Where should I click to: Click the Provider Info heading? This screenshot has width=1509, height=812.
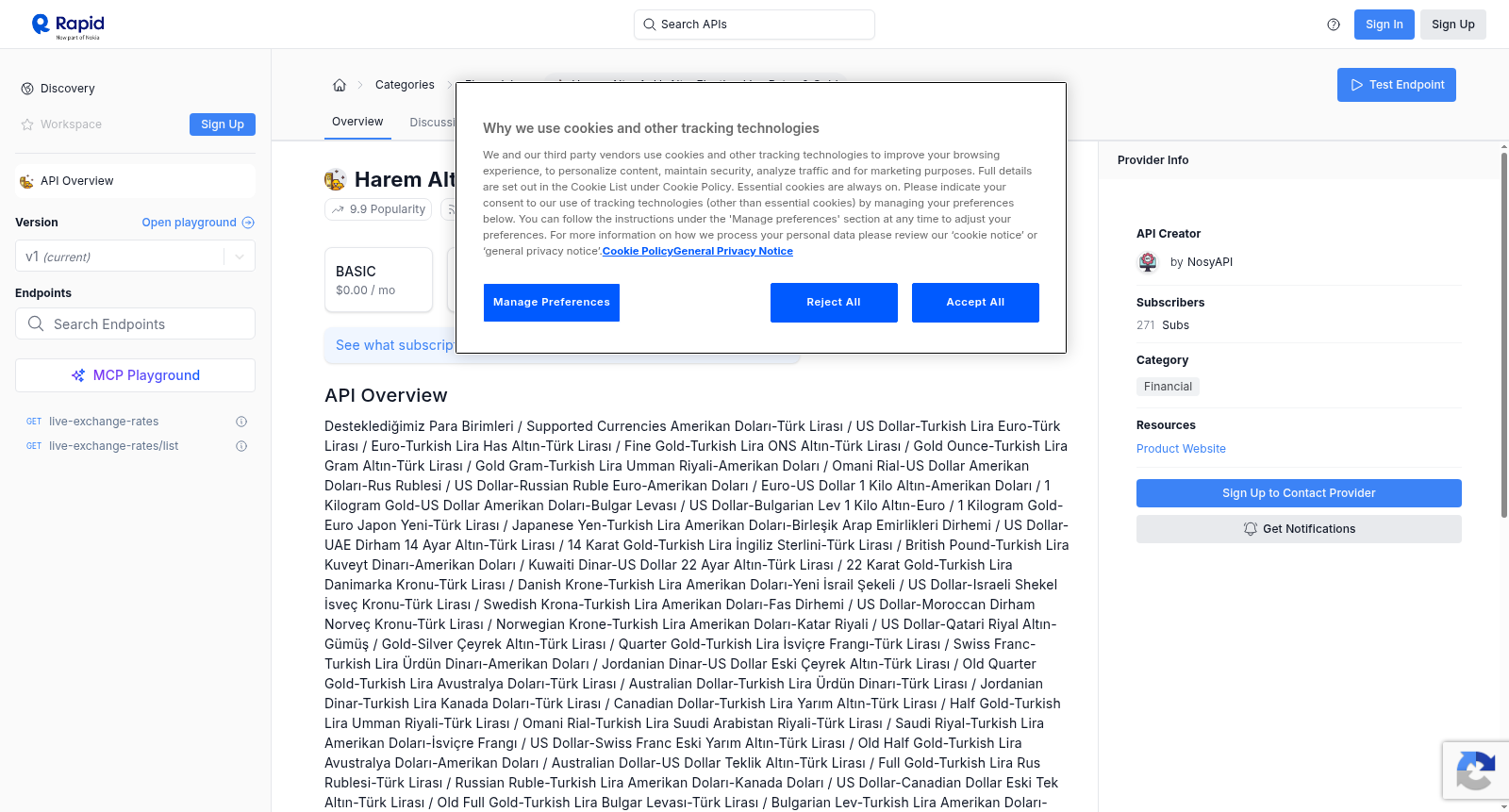point(1152,160)
